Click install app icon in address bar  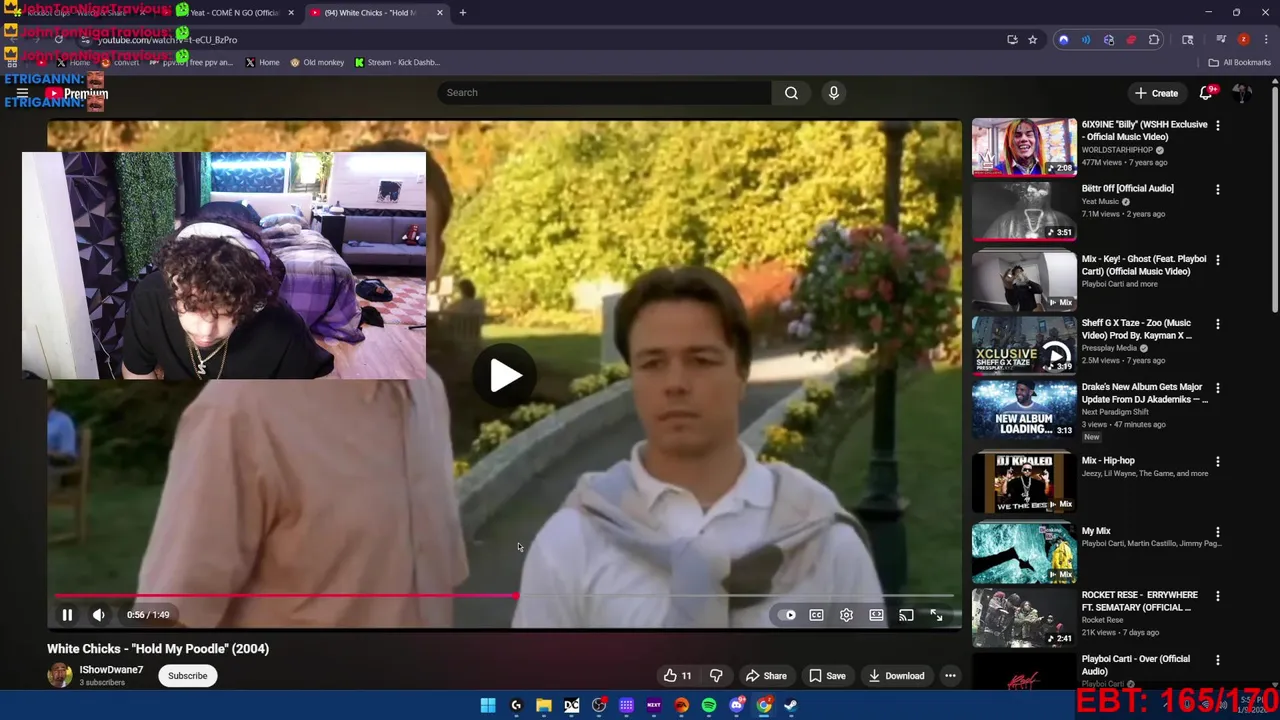click(1012, 40)
